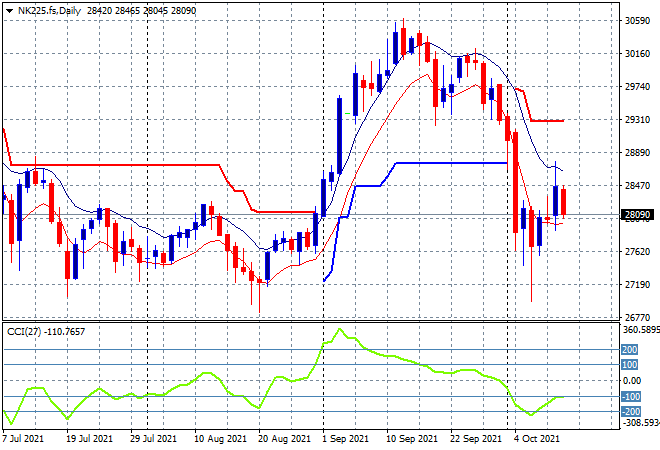Image resolution: width=660 pixels, height=450 pixels.
Task: Click the CCI -200 level label
Action: click(x=631, y=412)
